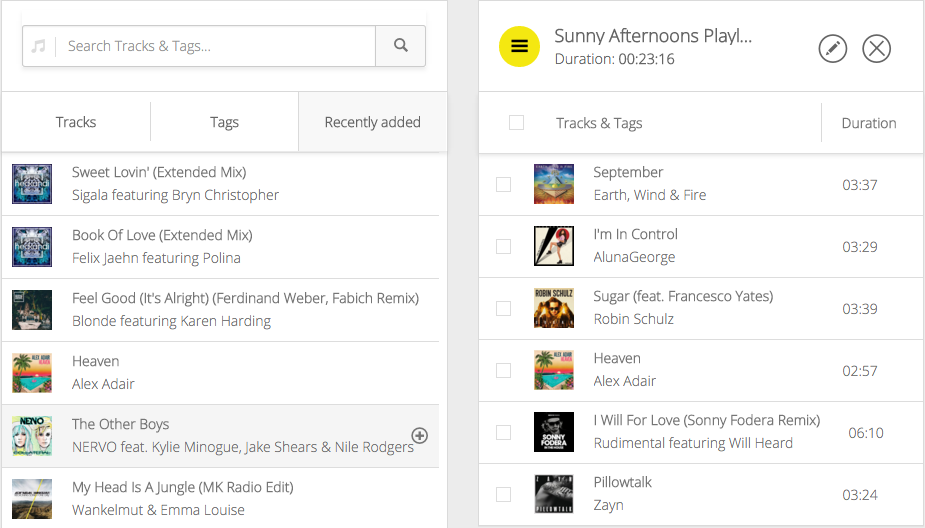The height and width of the screenshot is (528, 925).
Task: Click the Search Tracks & Tags field
Action: (216, 46)
